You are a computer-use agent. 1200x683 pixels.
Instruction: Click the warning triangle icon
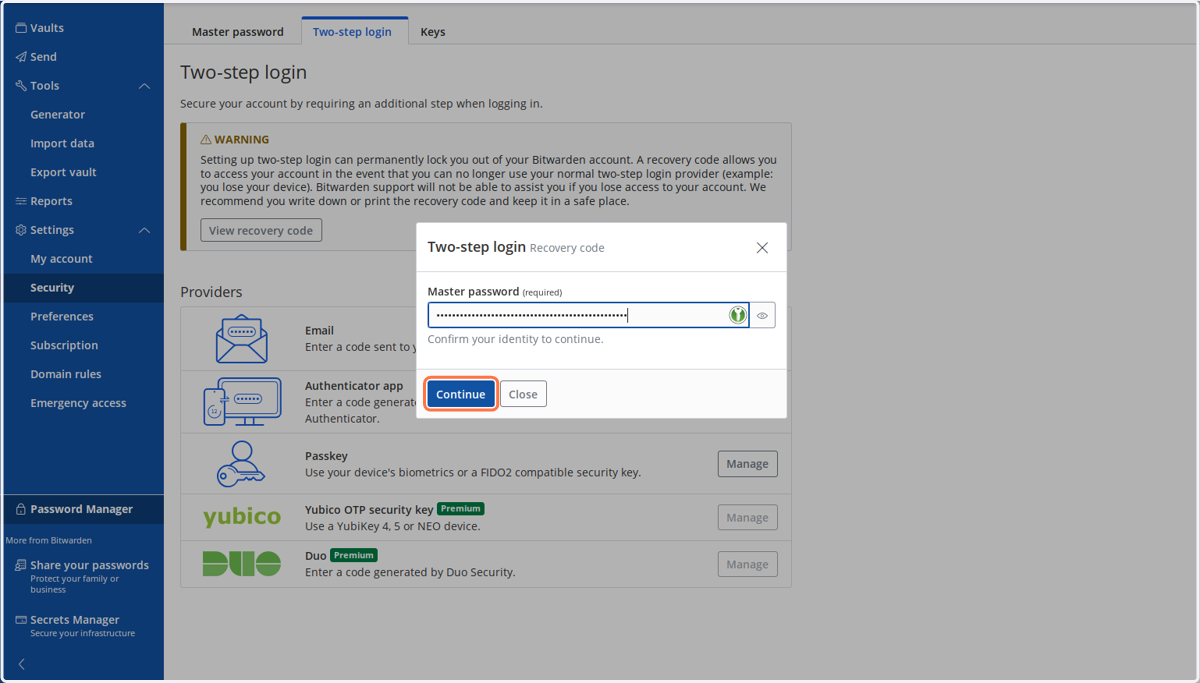(206, 140)
